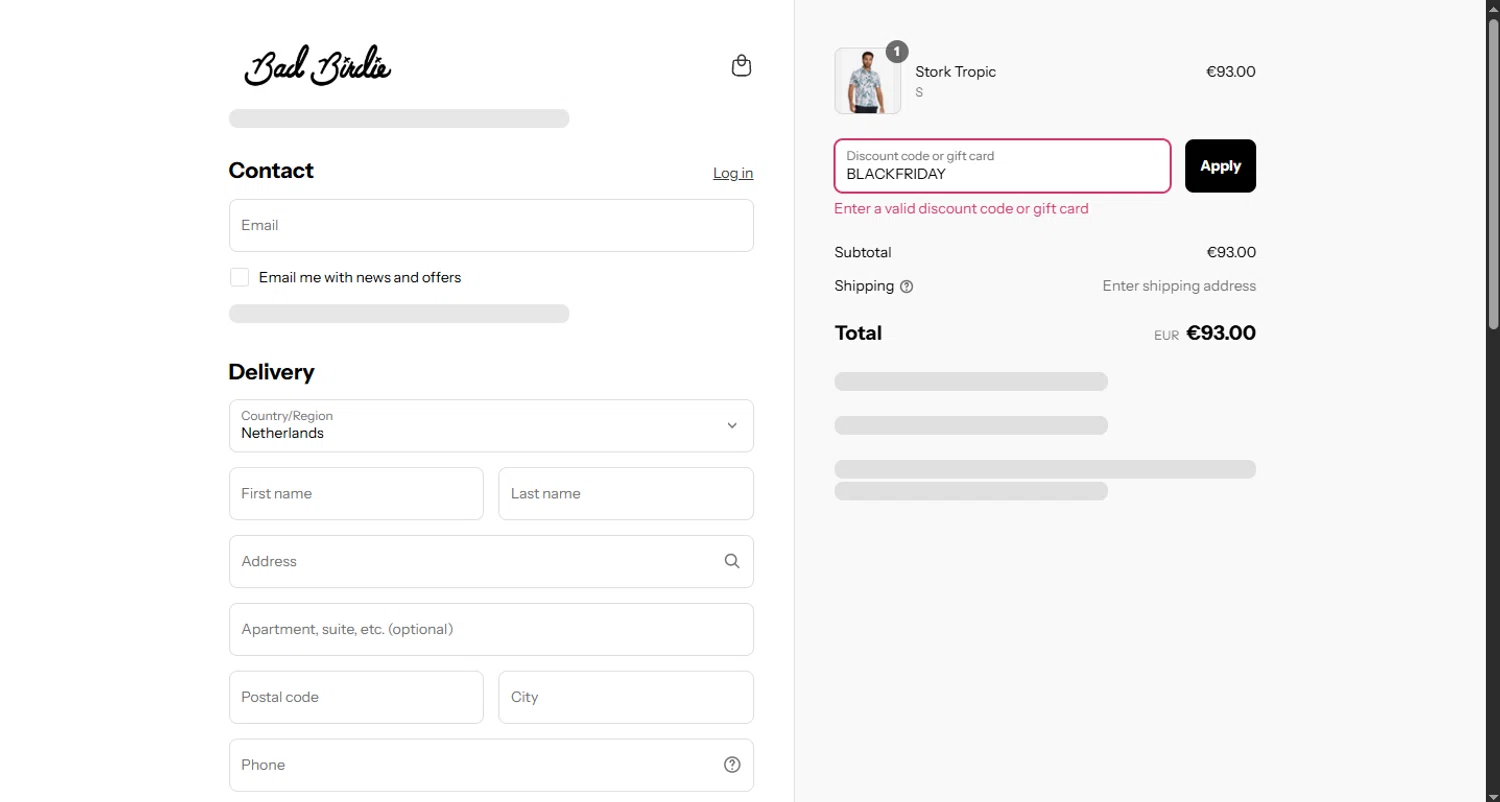Focus the Phone input field
Image resolution: width=1500 pixels, height=802 pixels.
491,765
